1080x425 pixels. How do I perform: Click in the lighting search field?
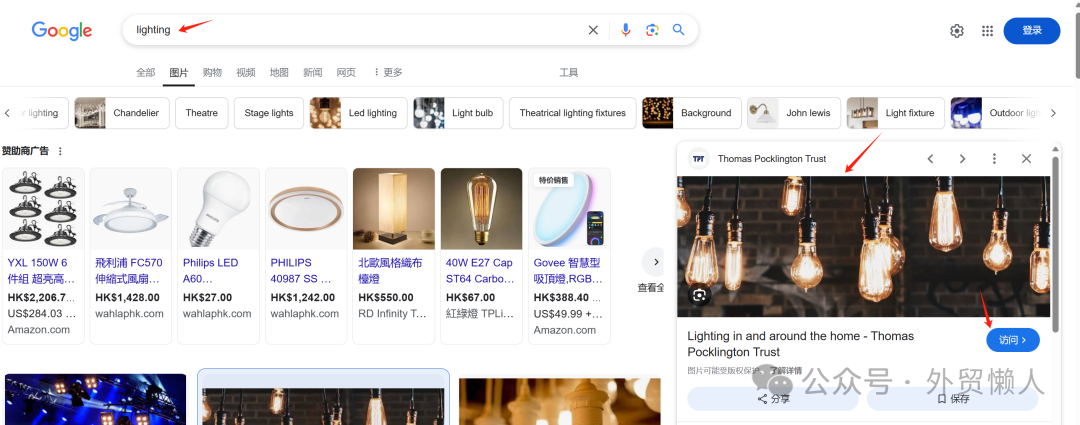(x=350, y=30)
